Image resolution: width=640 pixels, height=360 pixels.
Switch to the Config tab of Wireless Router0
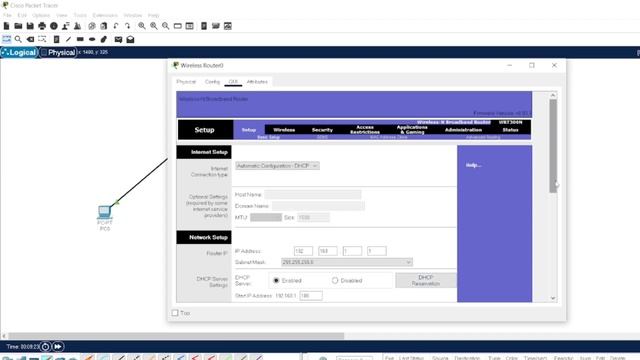(x=212, y=82)
